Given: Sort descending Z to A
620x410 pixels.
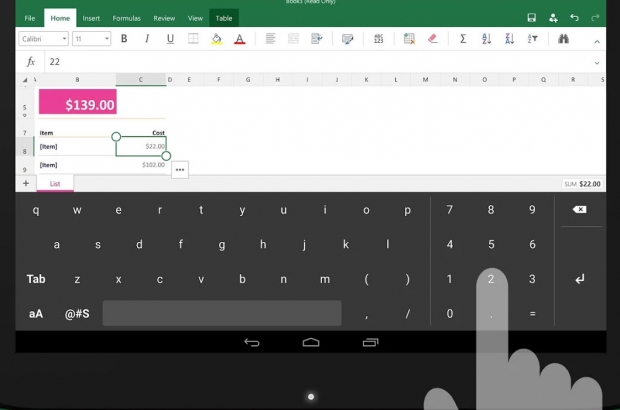Looking at the screenshot, I should point(509,38).
